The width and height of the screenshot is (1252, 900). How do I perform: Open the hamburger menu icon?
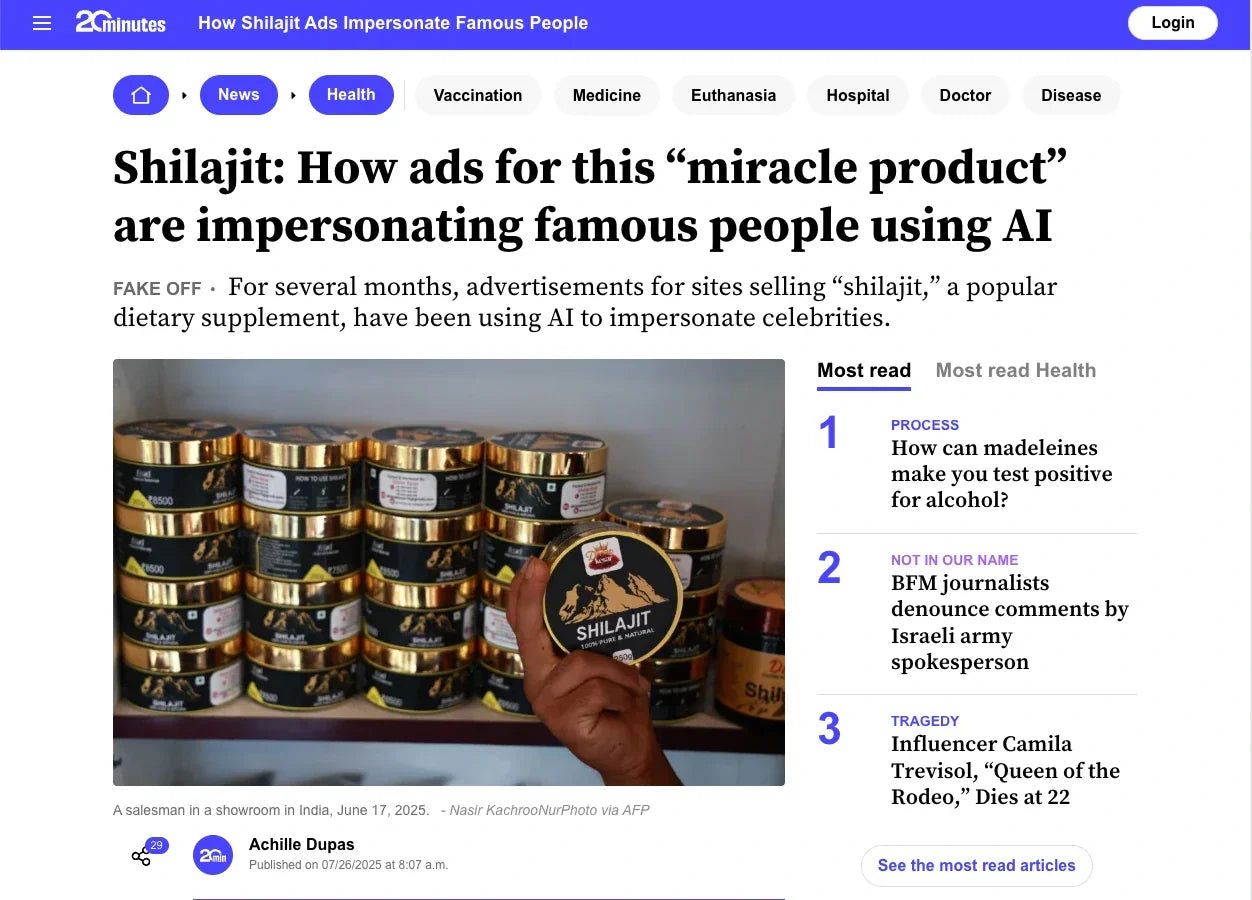point(42,23)
